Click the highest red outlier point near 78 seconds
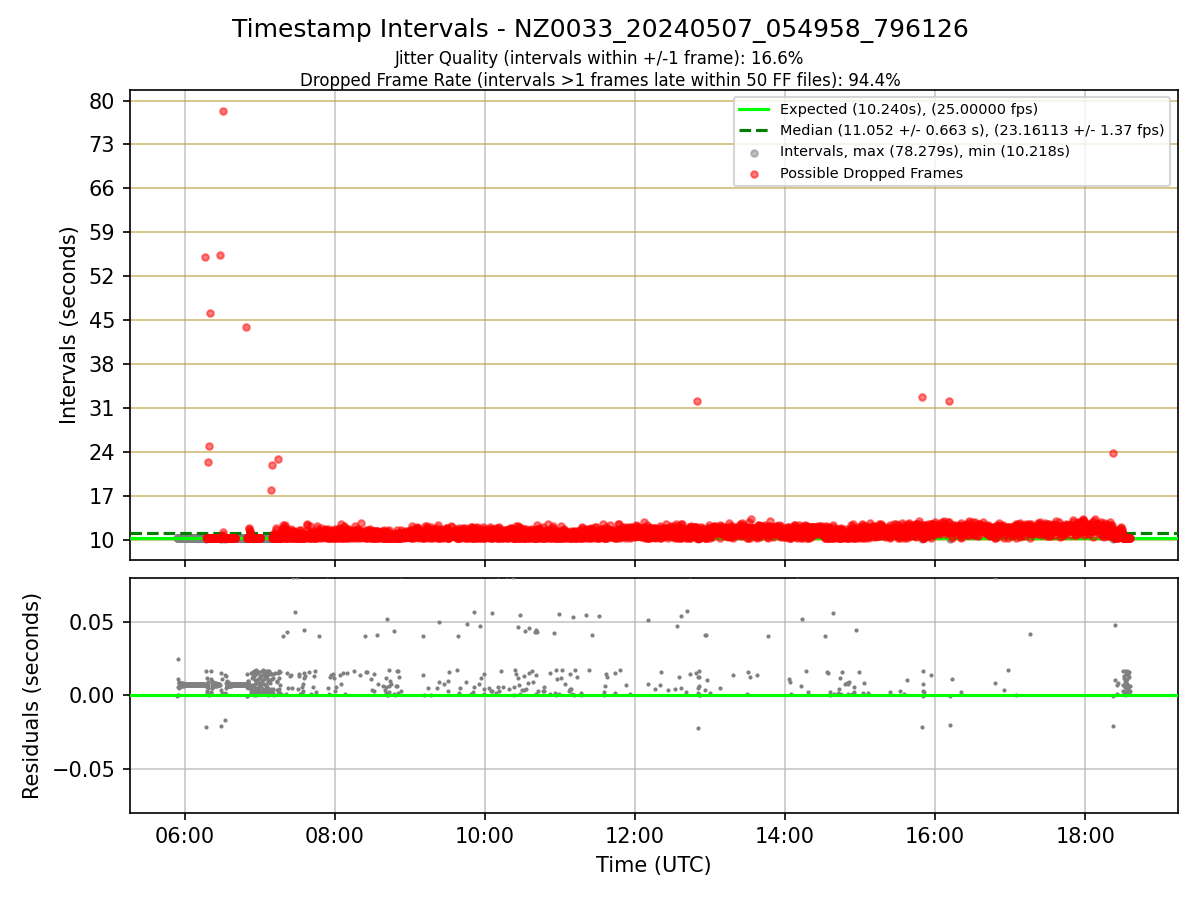 223,111
